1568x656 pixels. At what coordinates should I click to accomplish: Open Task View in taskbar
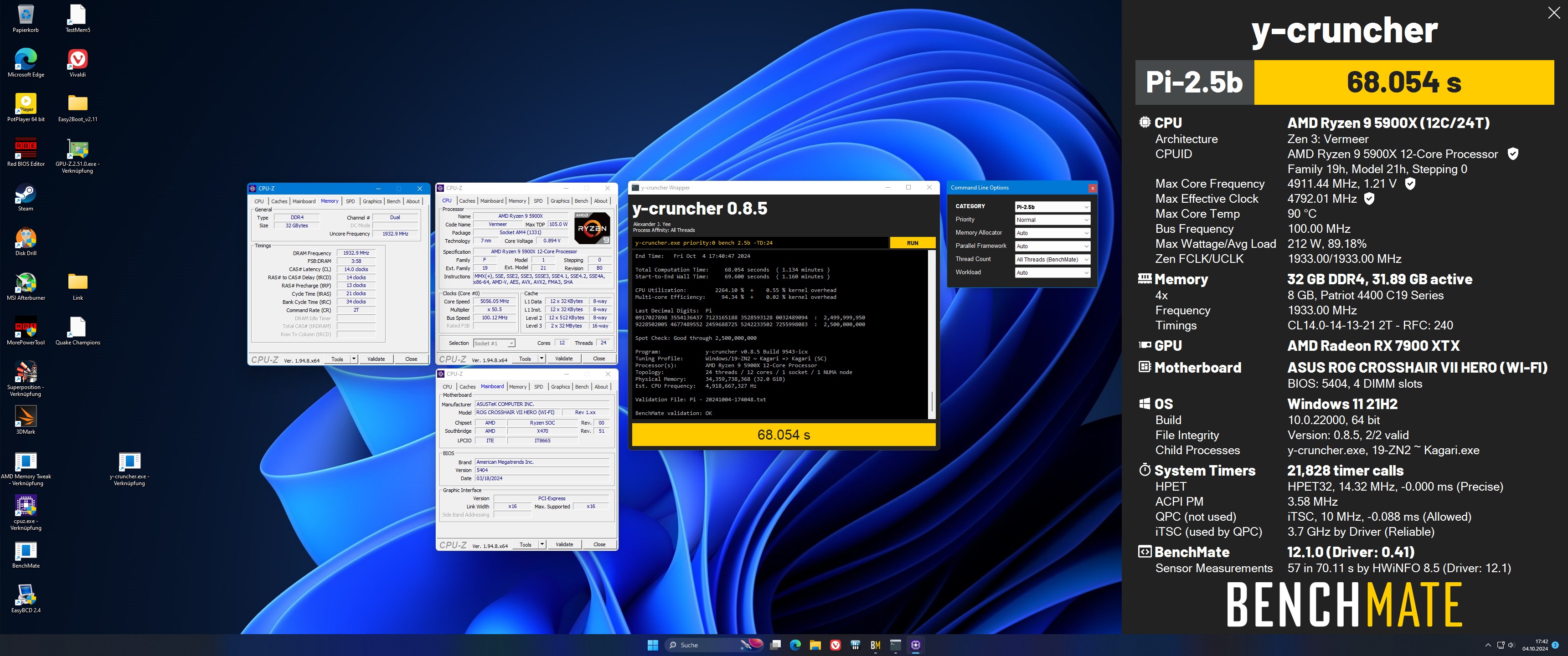[775, 645]
